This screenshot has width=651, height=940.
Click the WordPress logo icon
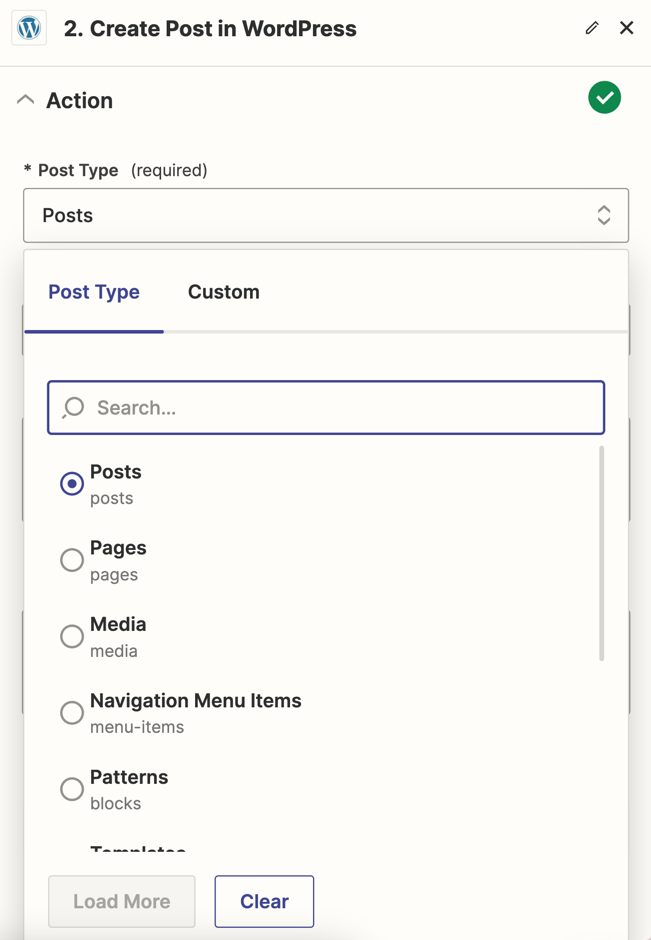click(x=29, y=28)
